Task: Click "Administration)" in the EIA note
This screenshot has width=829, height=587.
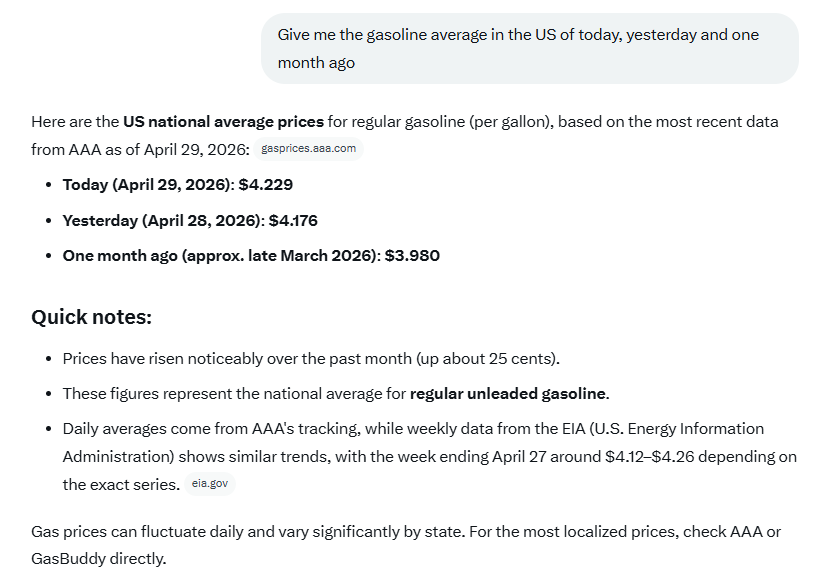Action: (118, 457)
